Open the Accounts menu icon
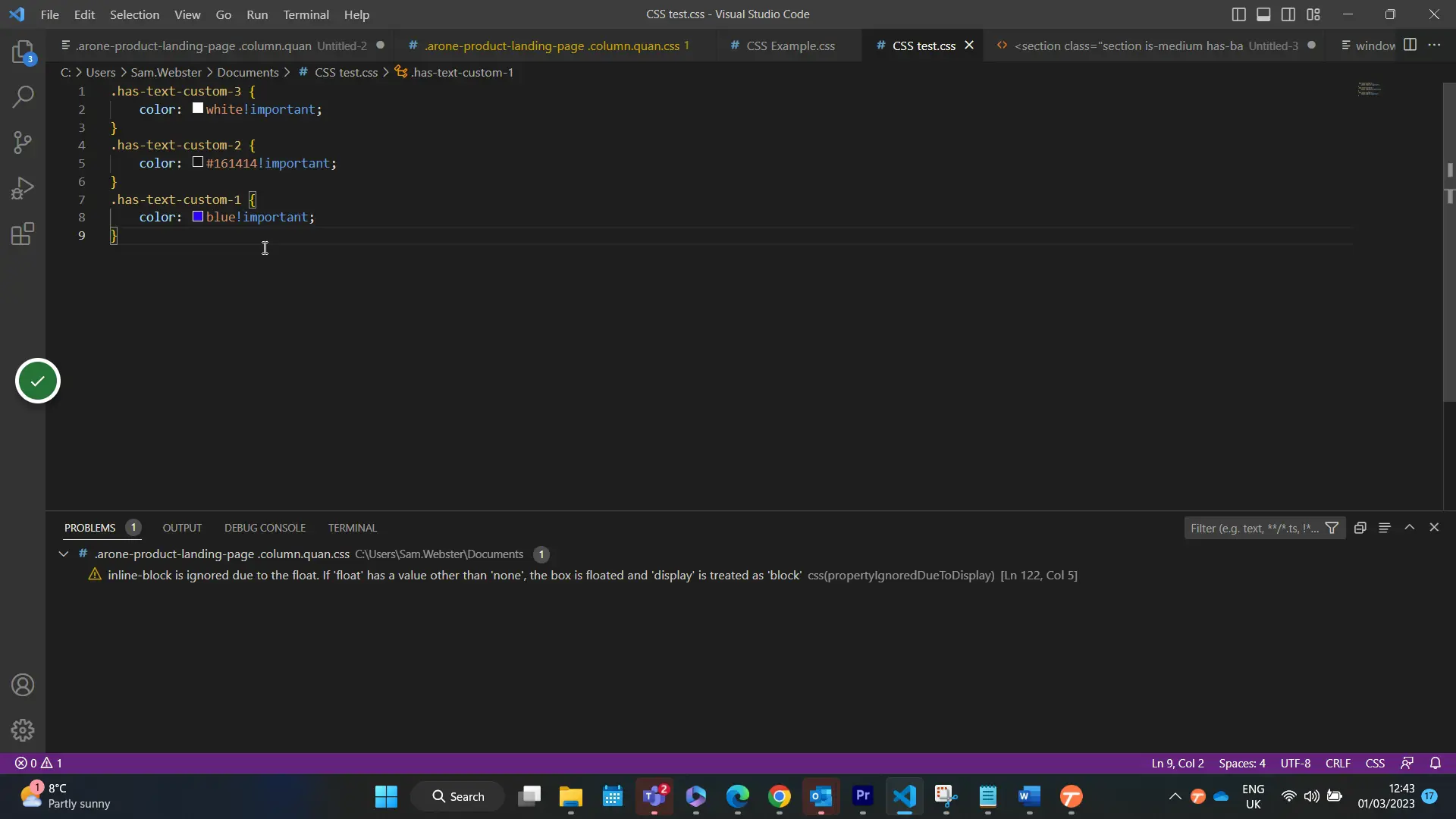1456x819 pixels. coord(23,686)
